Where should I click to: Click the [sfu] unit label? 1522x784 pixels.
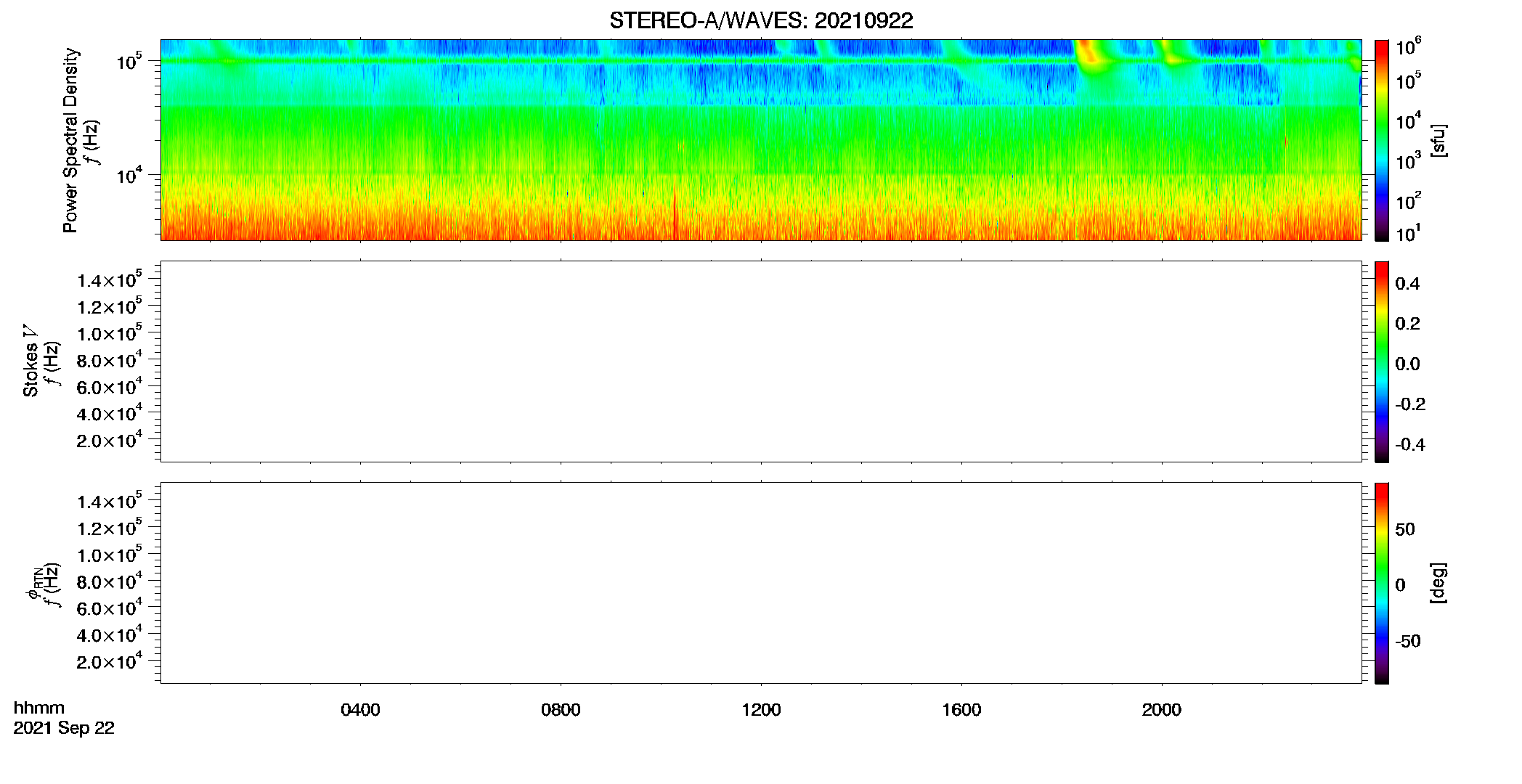(x=1438, y=140)
